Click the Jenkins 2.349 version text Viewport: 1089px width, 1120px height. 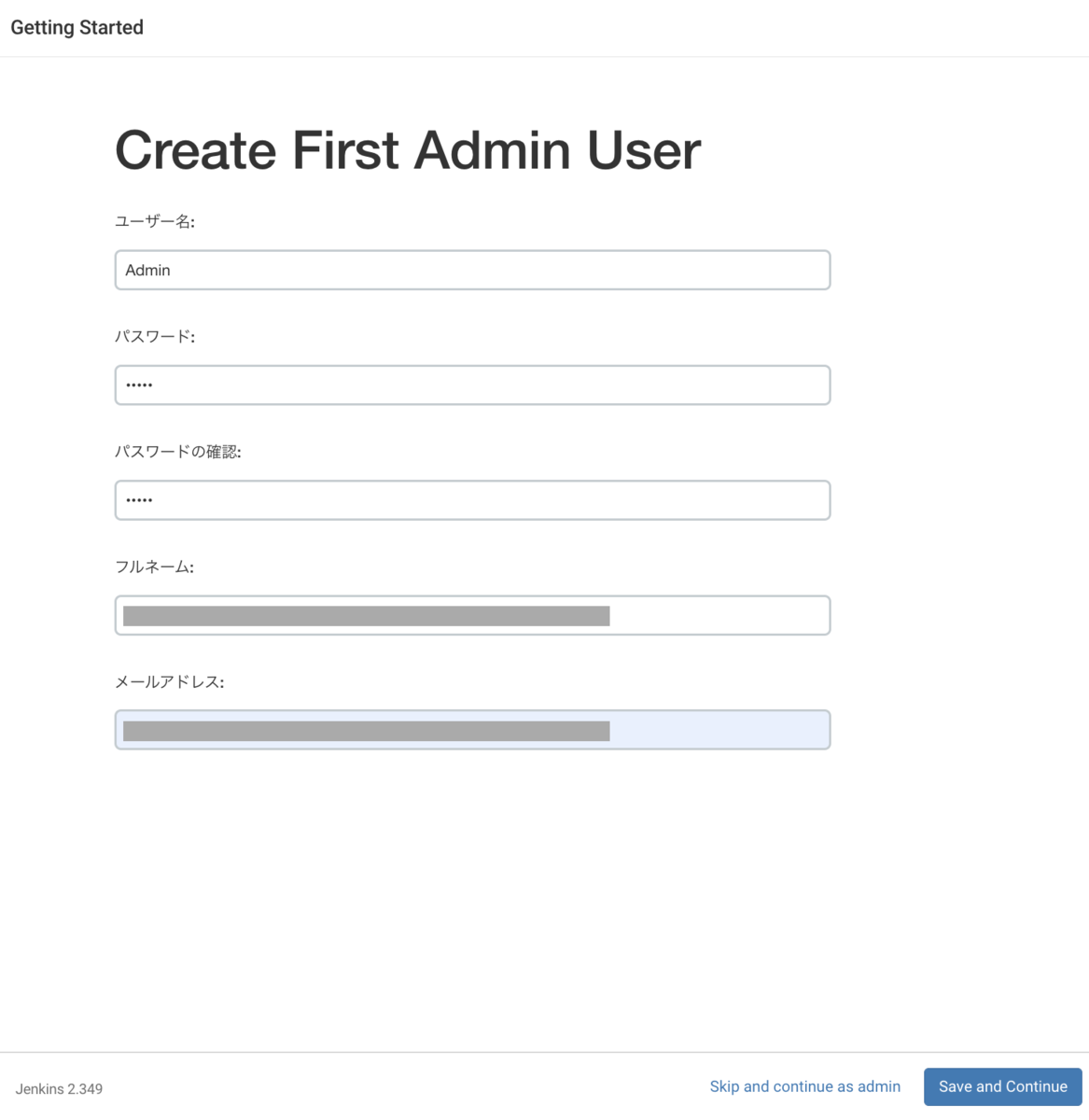tap(59, 1089)
